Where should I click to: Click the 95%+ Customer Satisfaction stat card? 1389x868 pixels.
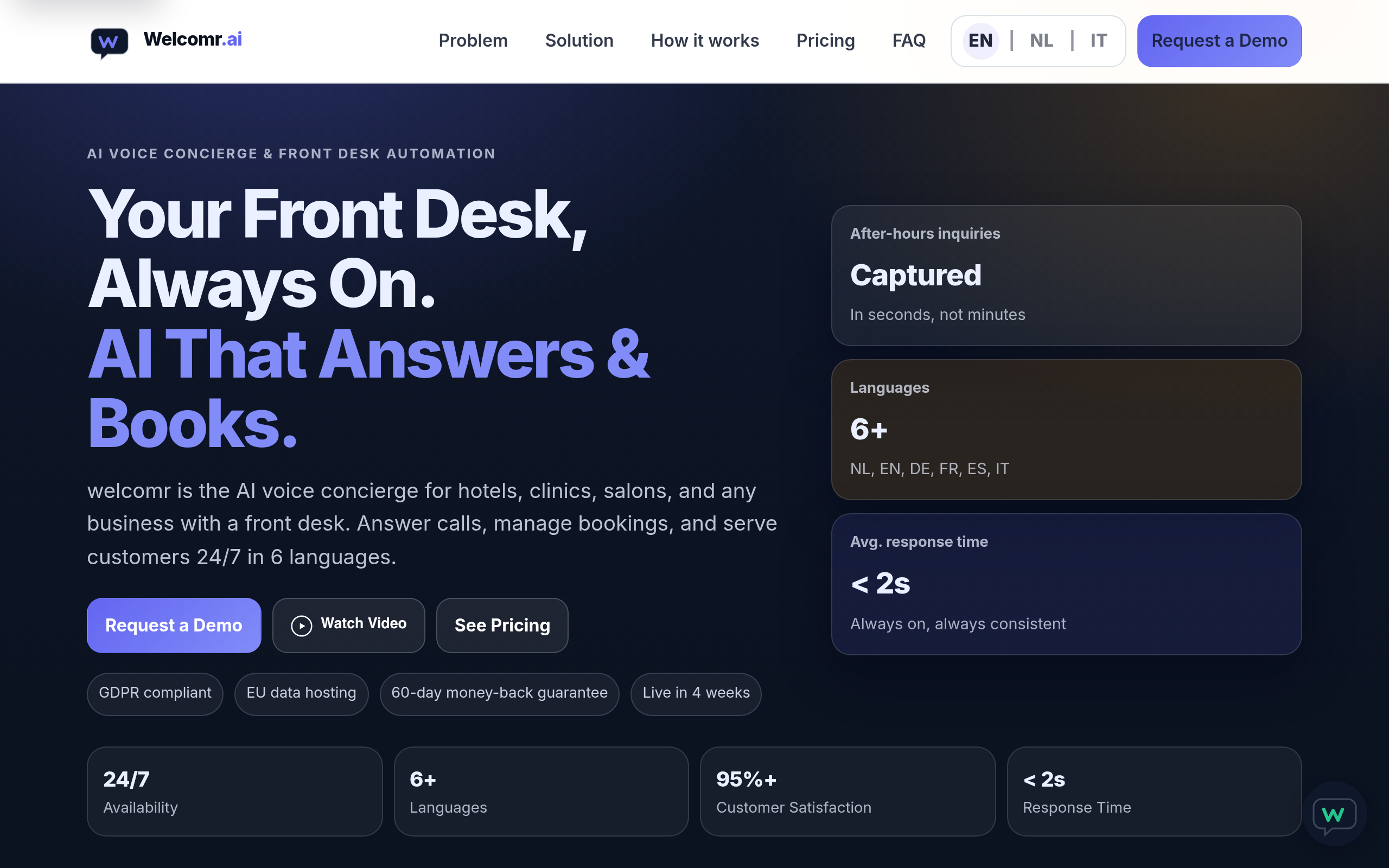click(x=847, y=791)
